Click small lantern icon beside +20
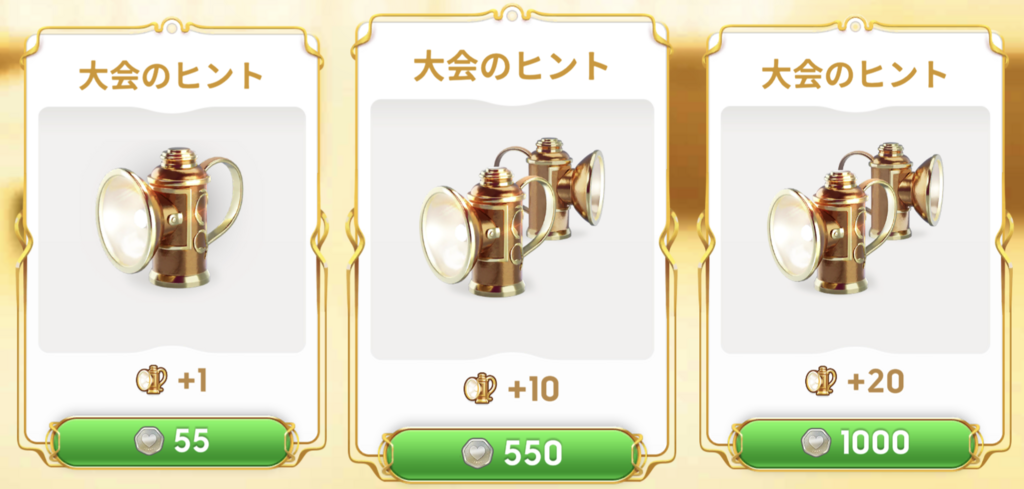The width and height of the screenshot is (1024, 489). pyautogui.click(x=822, y=381)
